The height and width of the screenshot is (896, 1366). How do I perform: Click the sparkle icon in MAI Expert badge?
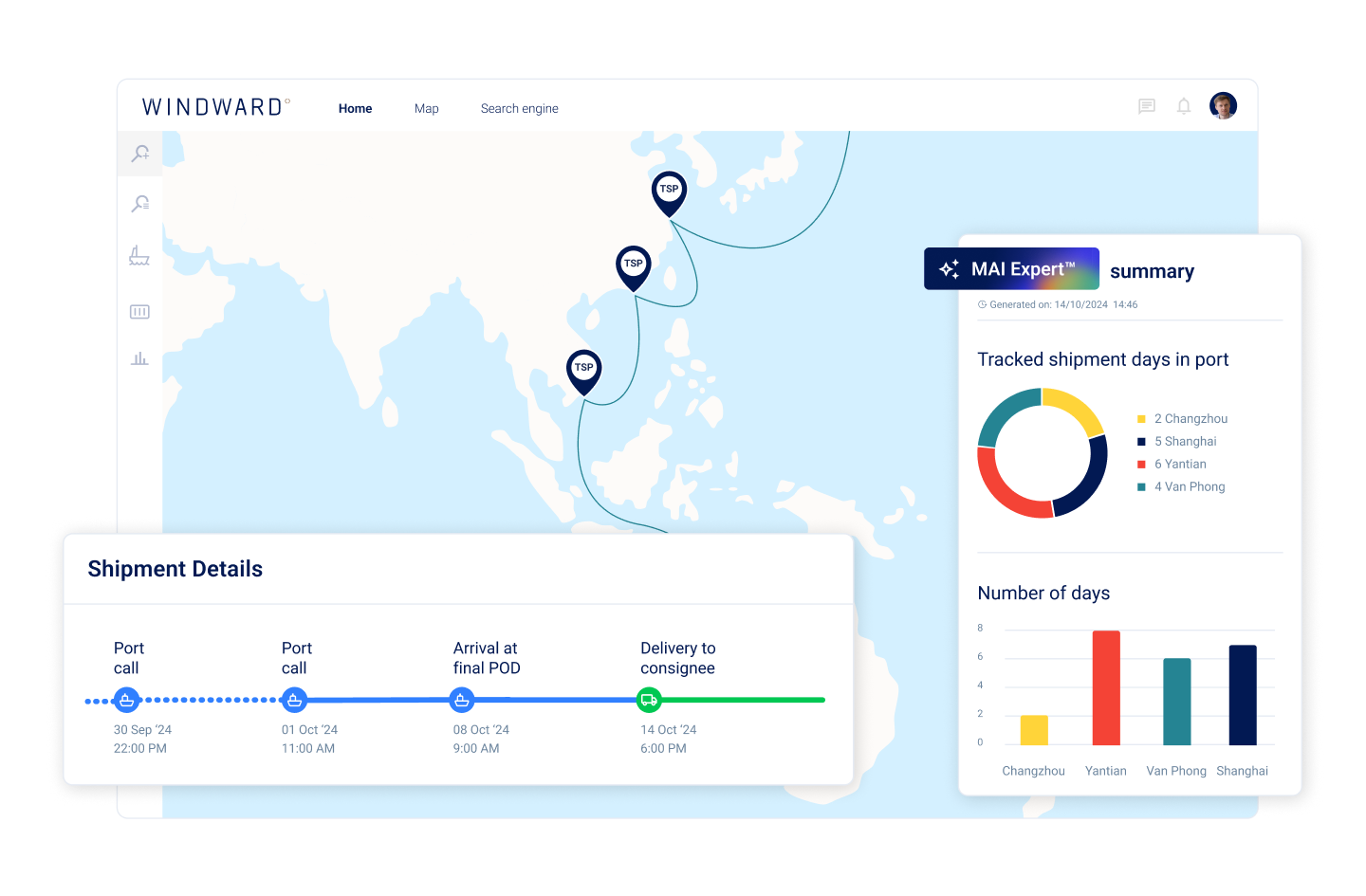click(949, 269)
